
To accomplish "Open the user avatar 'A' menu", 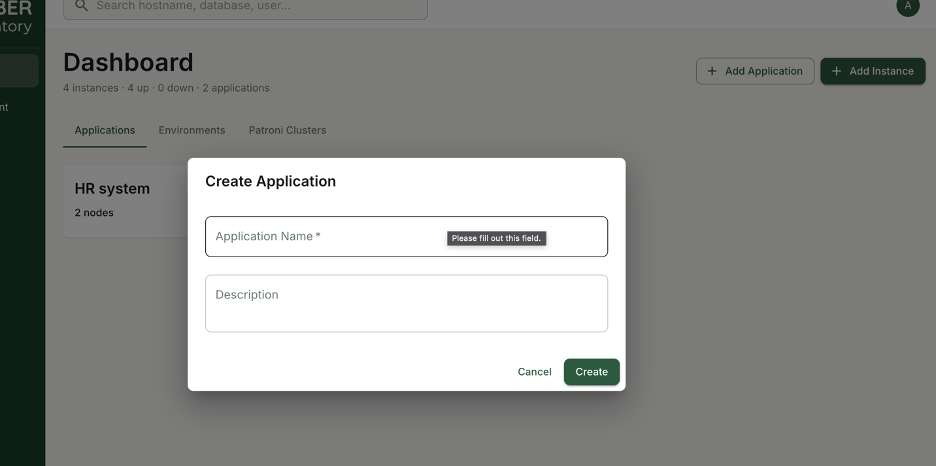I will (907, 6).
